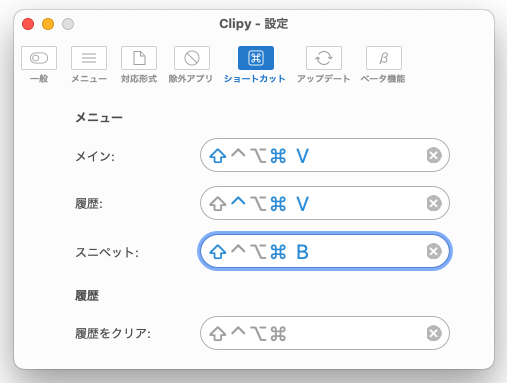Image resolution: width=507 pixels, height=383 pixels.
Task: Select the 対応形式 document icon
Action: tap(139, 58)
